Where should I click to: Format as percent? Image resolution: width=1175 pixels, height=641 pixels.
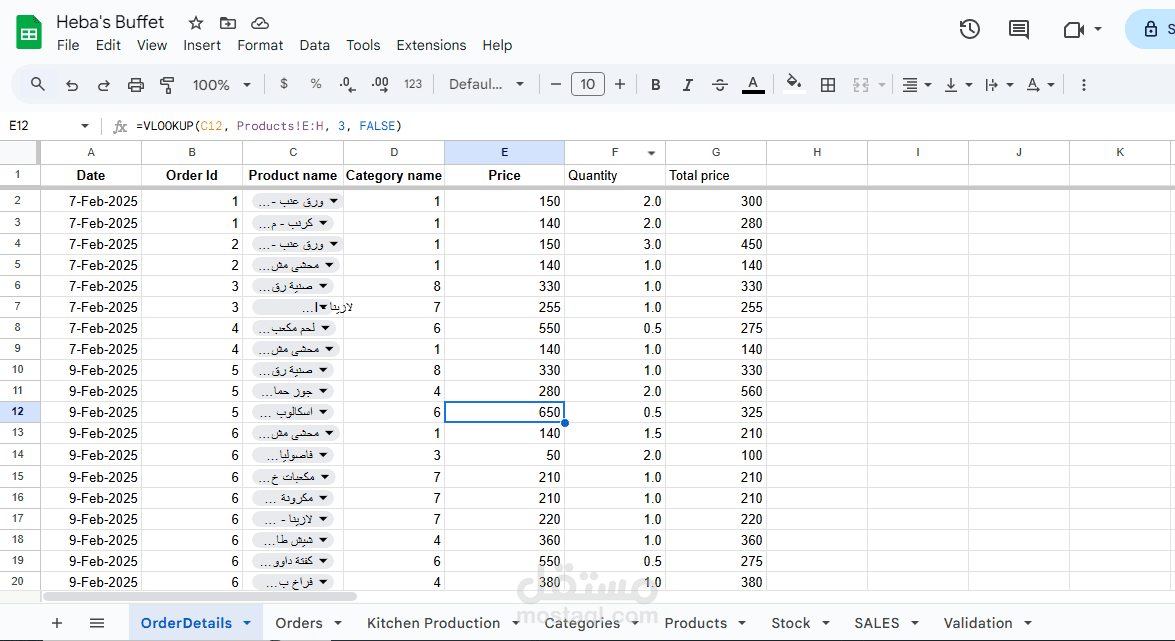point(315,84)
